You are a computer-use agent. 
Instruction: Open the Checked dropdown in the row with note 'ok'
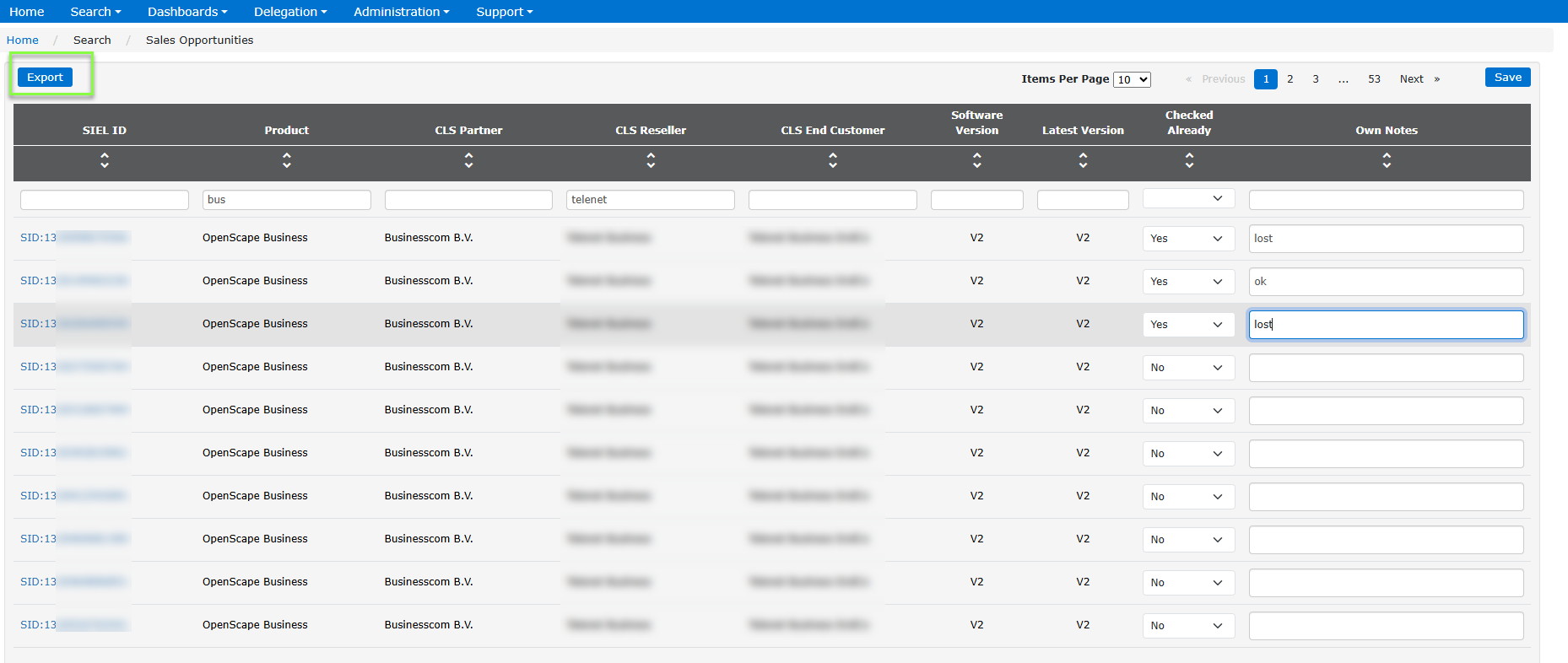(x=1188, y=282)
